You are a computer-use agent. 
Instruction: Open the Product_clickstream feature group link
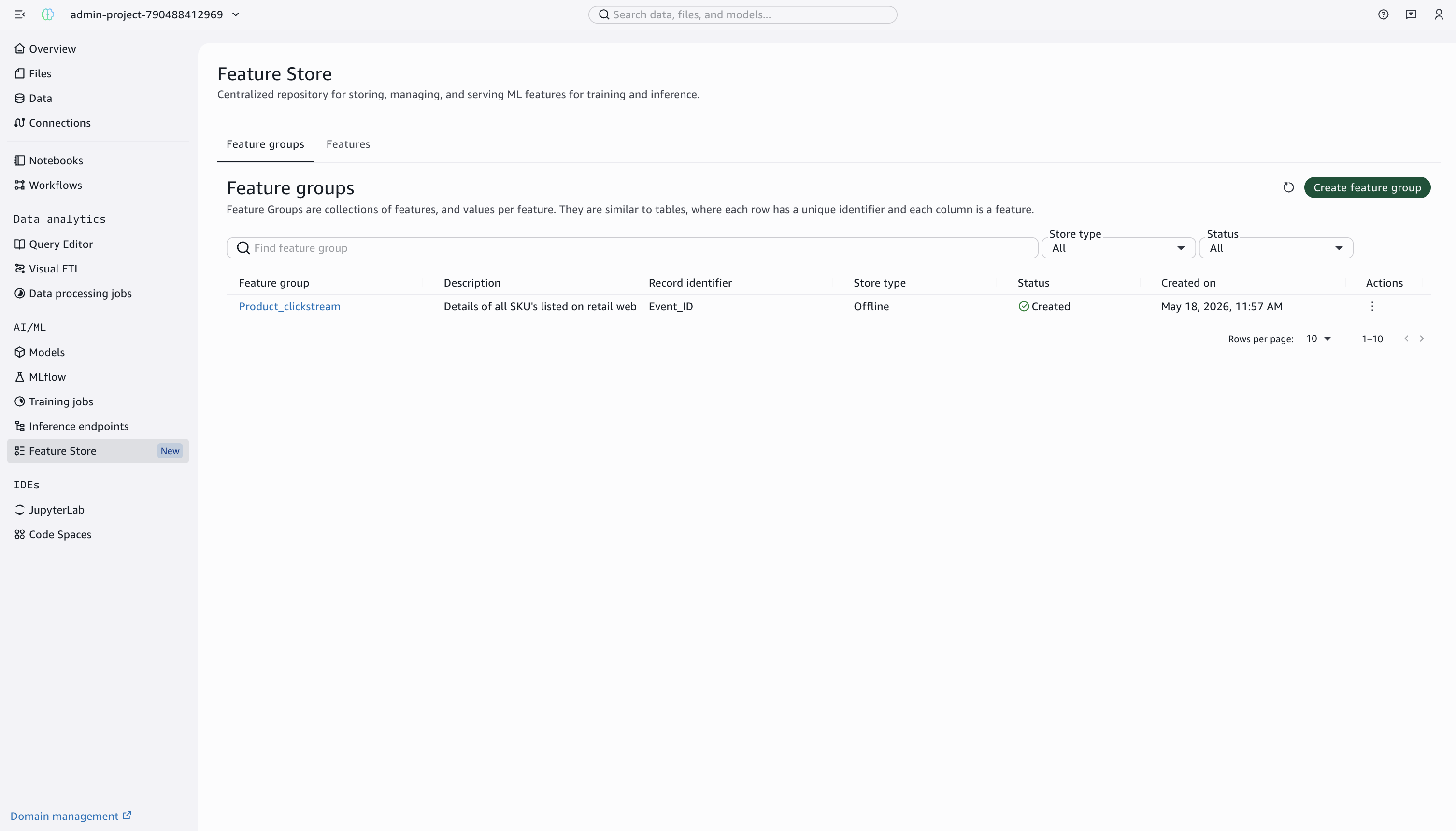[x=289, y=306]
